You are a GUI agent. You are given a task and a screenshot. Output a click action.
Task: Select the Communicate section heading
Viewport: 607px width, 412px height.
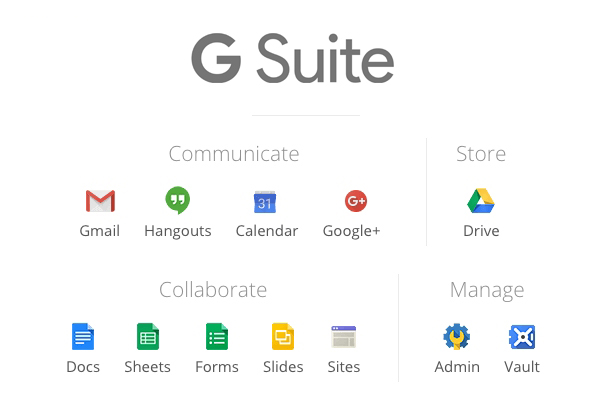[233, 154]
